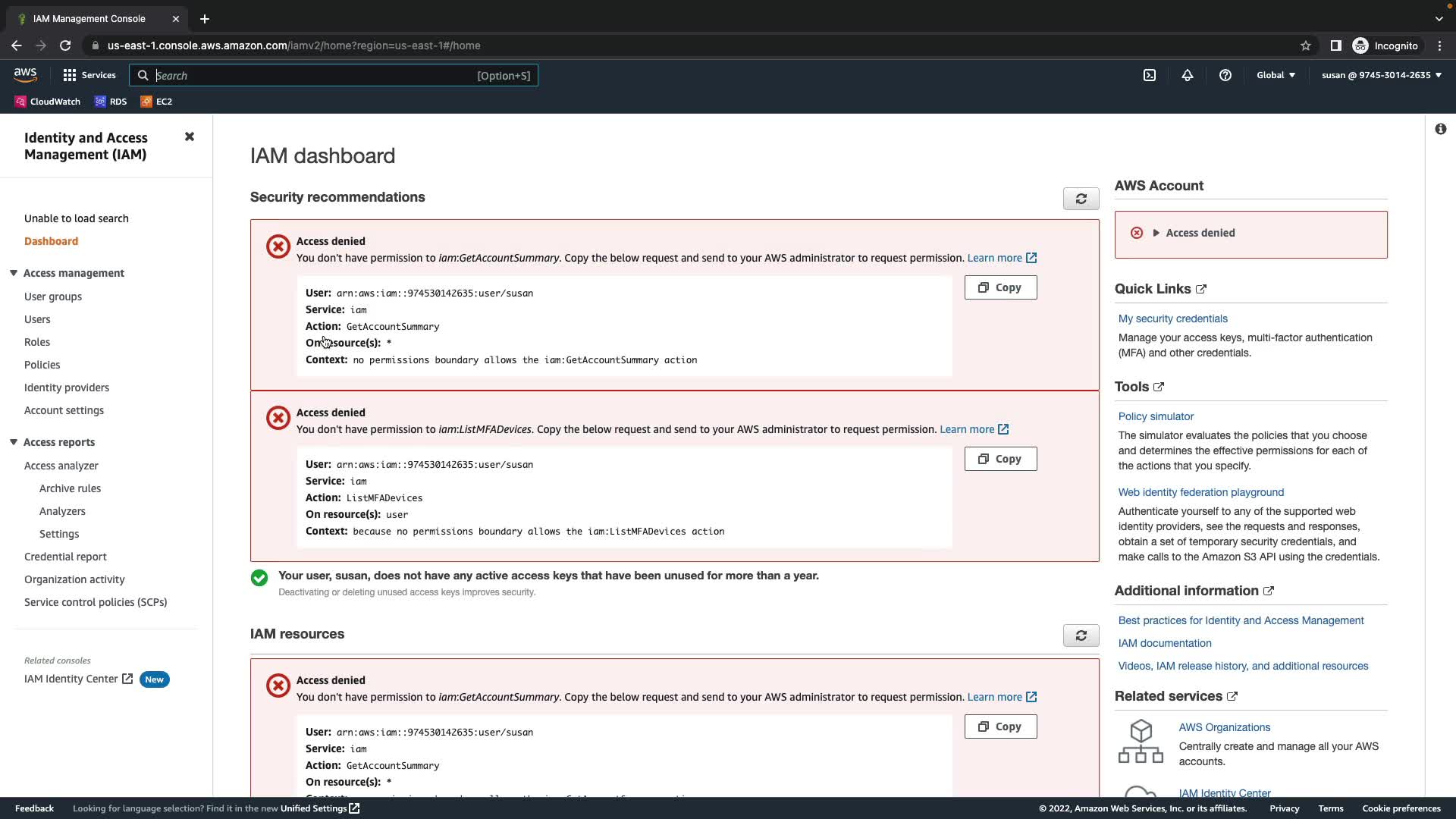The width and height of the screenshot is (1456, 819).
Task: Open AWS CloudShell icon in top bar
Action: (1150, 75)
